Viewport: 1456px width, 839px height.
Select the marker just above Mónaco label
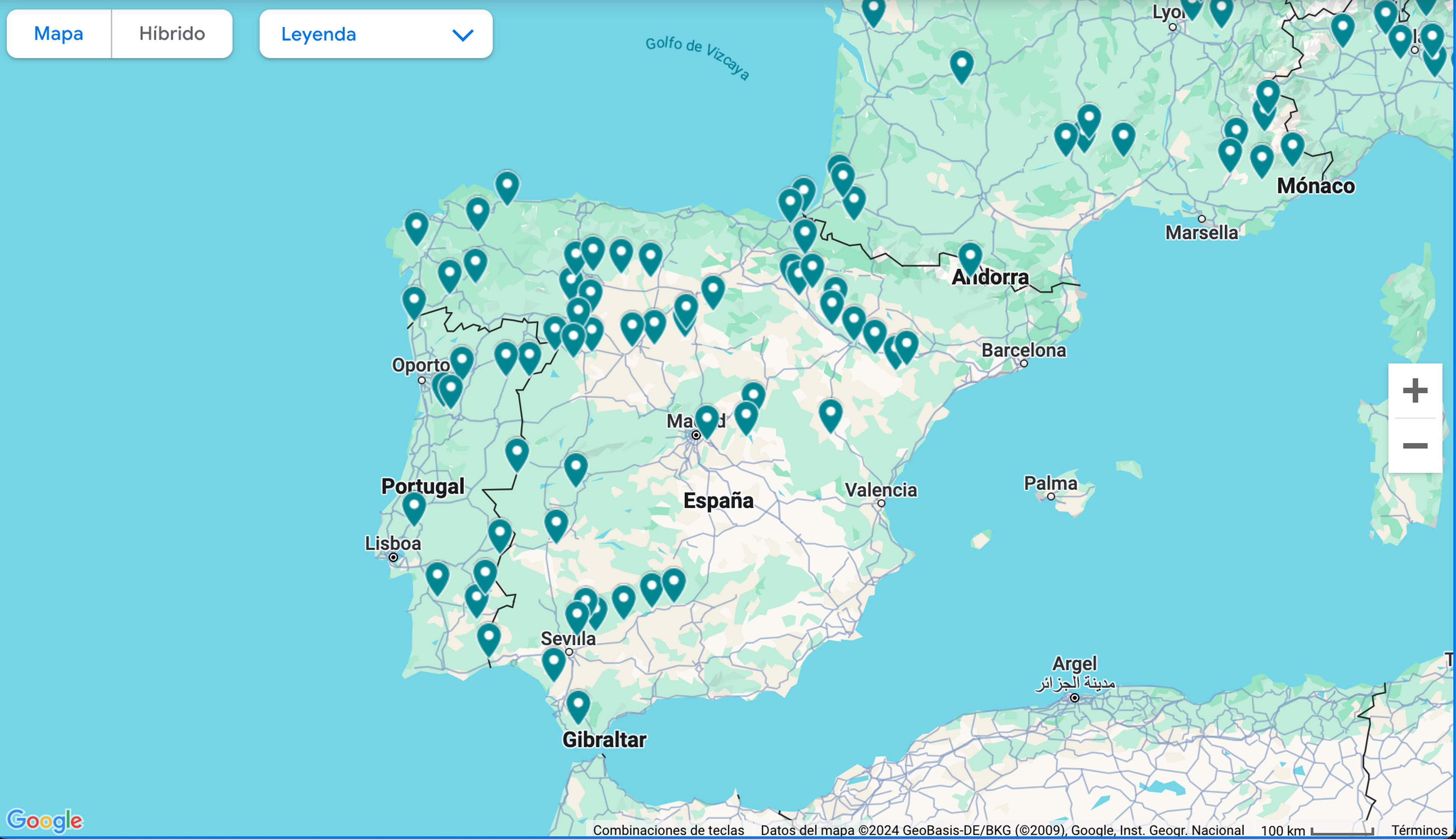1292,149
